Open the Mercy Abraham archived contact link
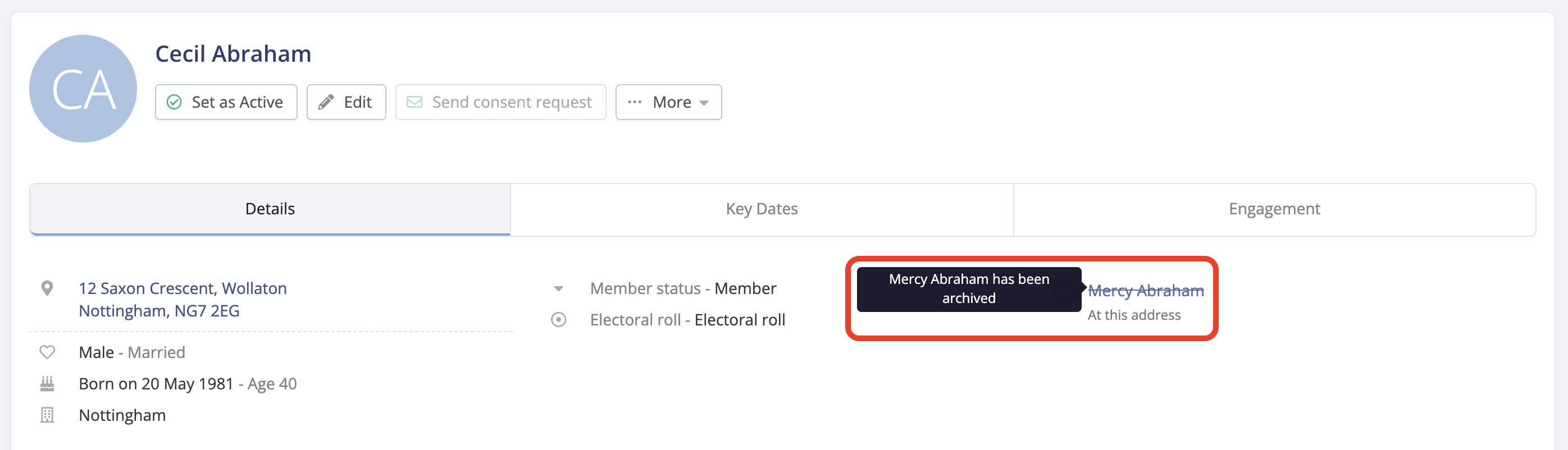The image size is (1568, 450). point(1146,291)
